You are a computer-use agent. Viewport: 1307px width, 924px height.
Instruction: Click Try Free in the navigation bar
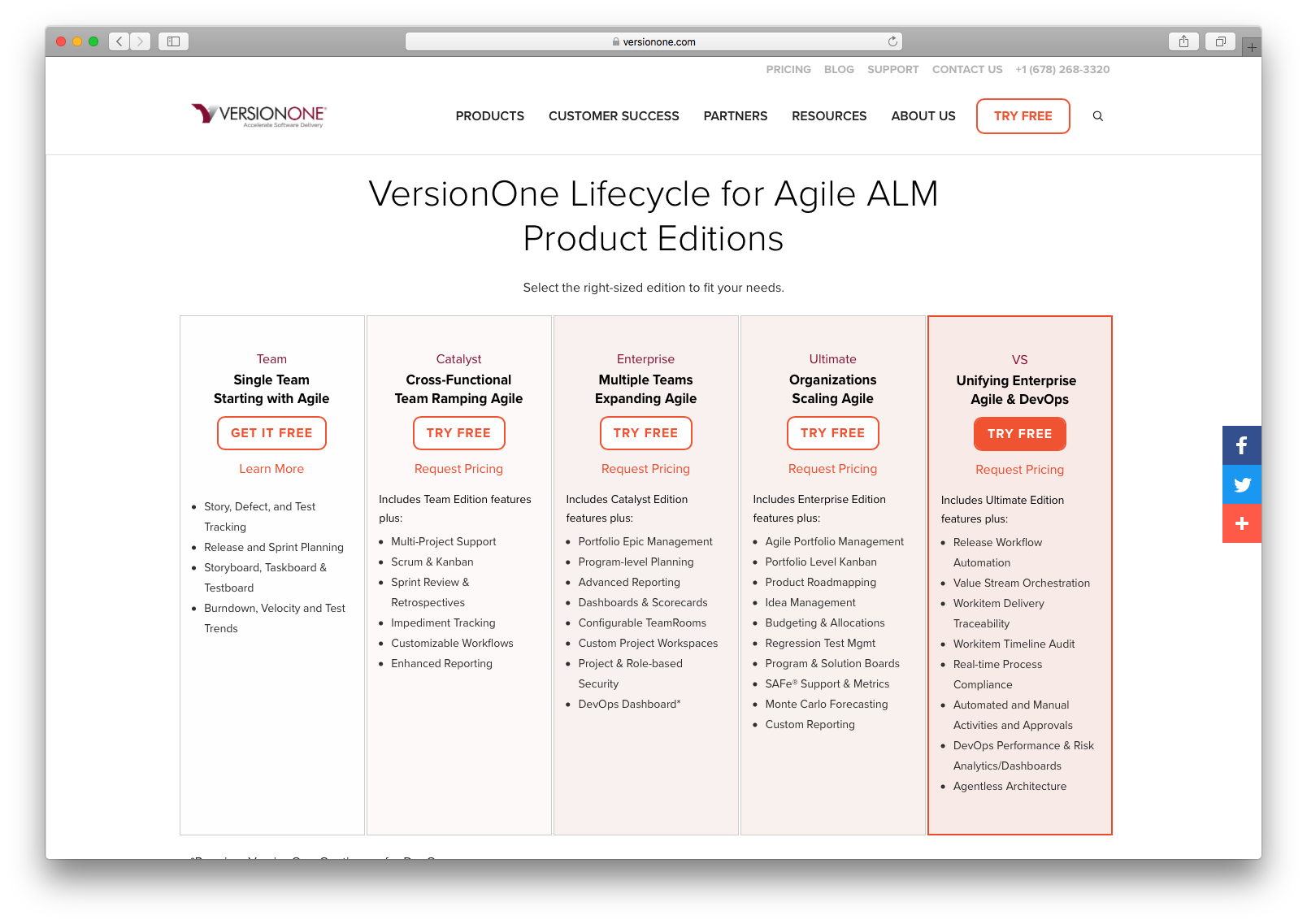[1023, 116]
